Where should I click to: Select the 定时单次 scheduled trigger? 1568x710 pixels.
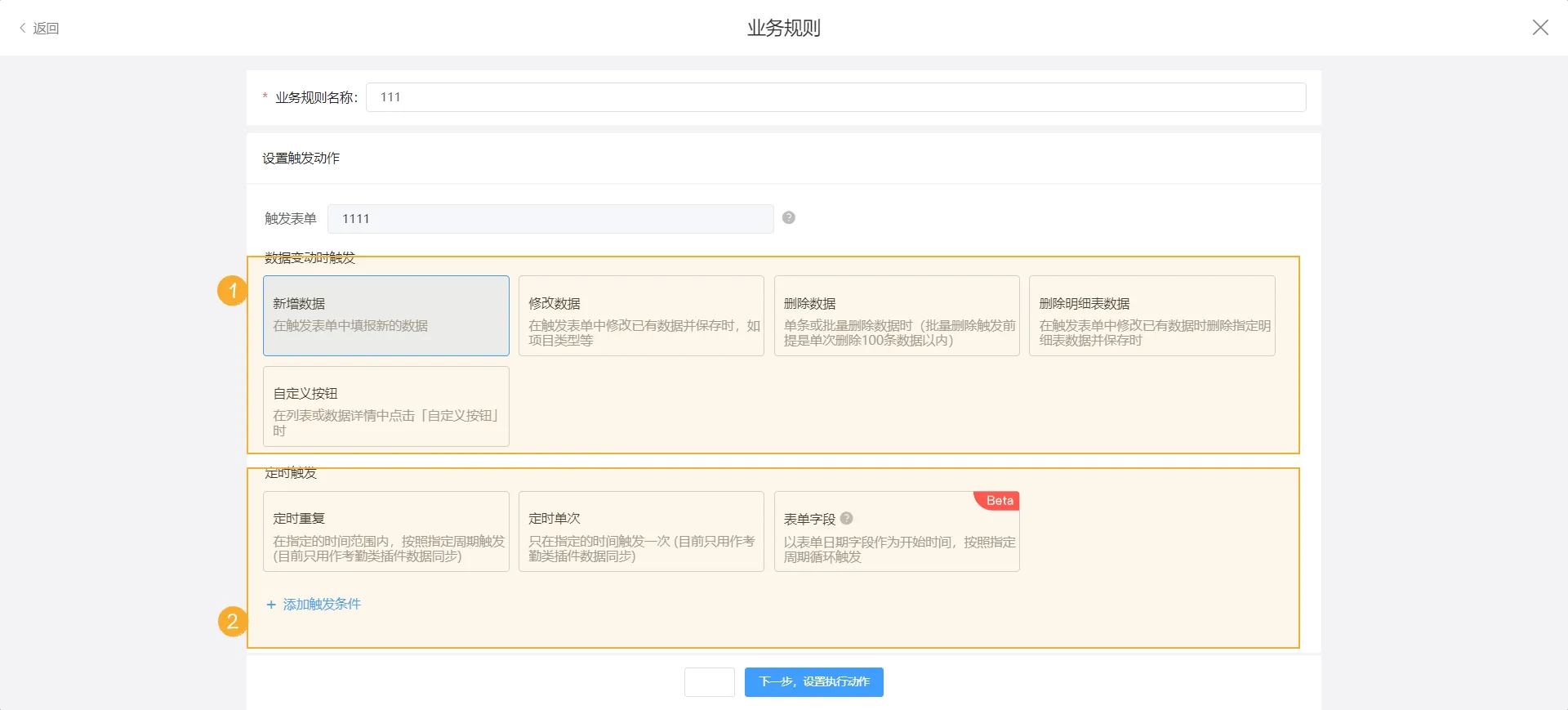click(641, 531)
